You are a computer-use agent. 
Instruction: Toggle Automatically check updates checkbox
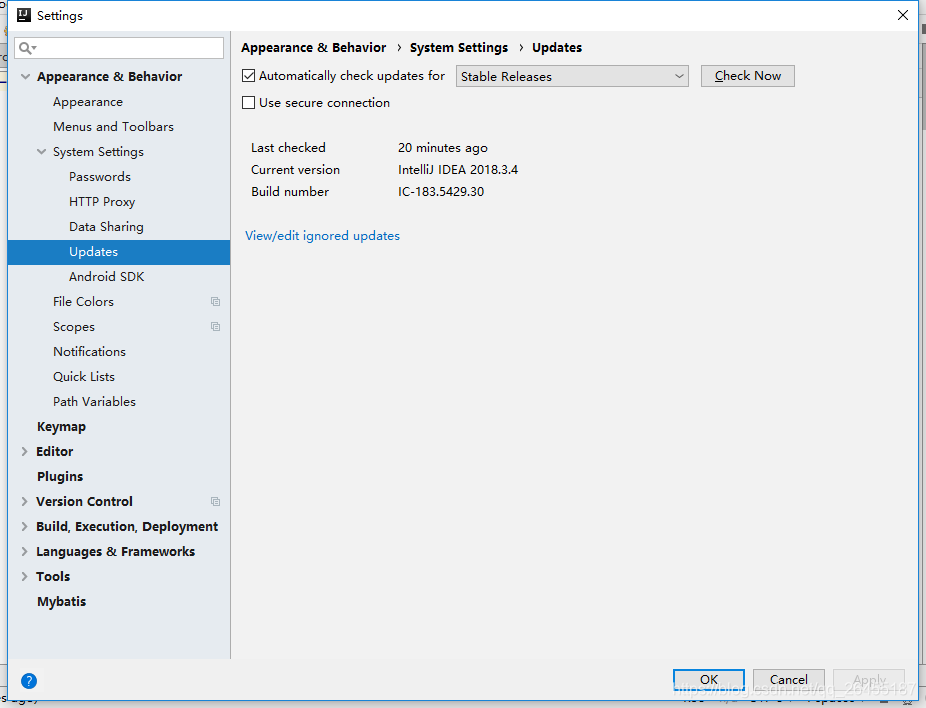pos(249,76)
